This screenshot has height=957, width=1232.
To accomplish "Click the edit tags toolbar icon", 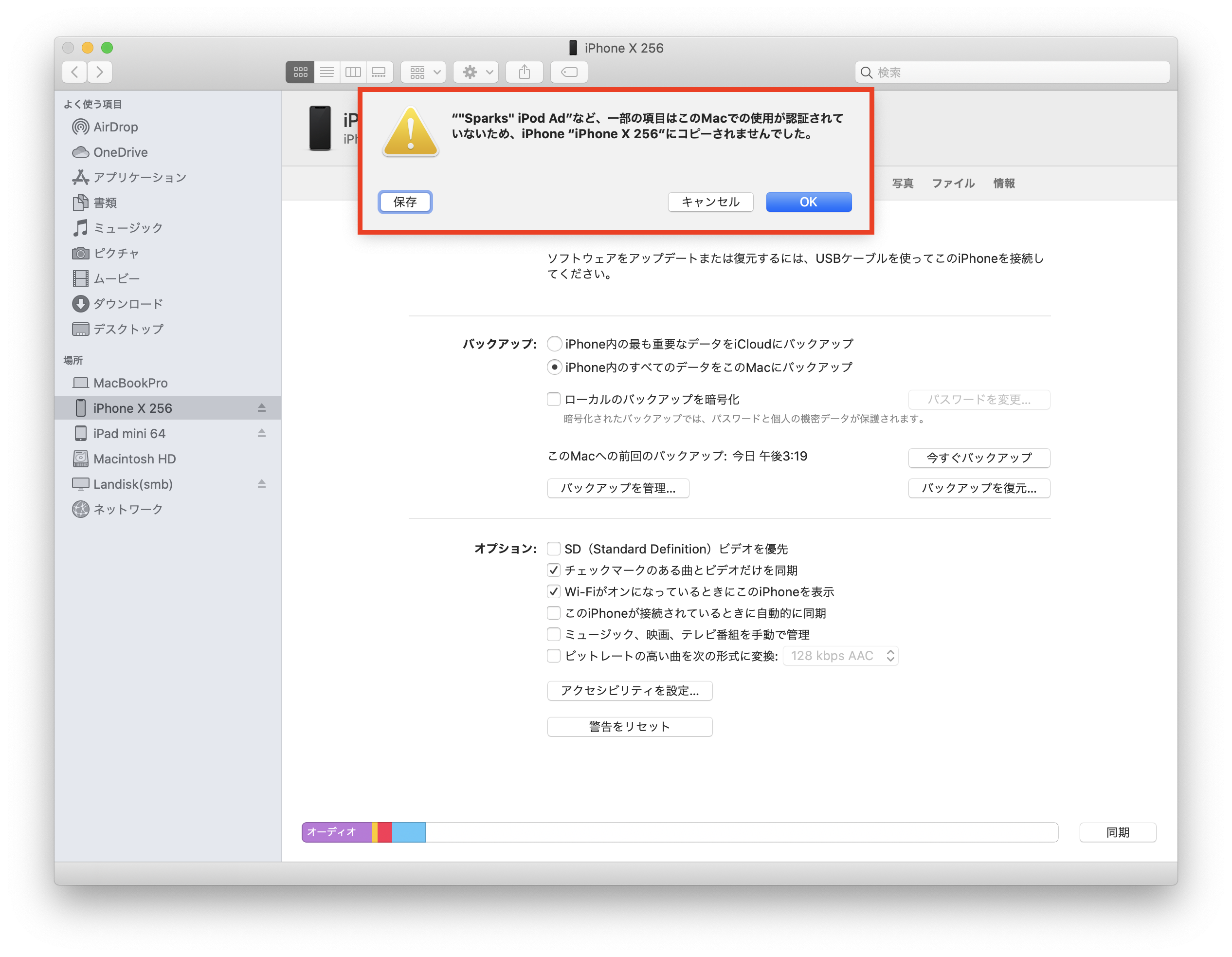I will (x=569, y=72).
